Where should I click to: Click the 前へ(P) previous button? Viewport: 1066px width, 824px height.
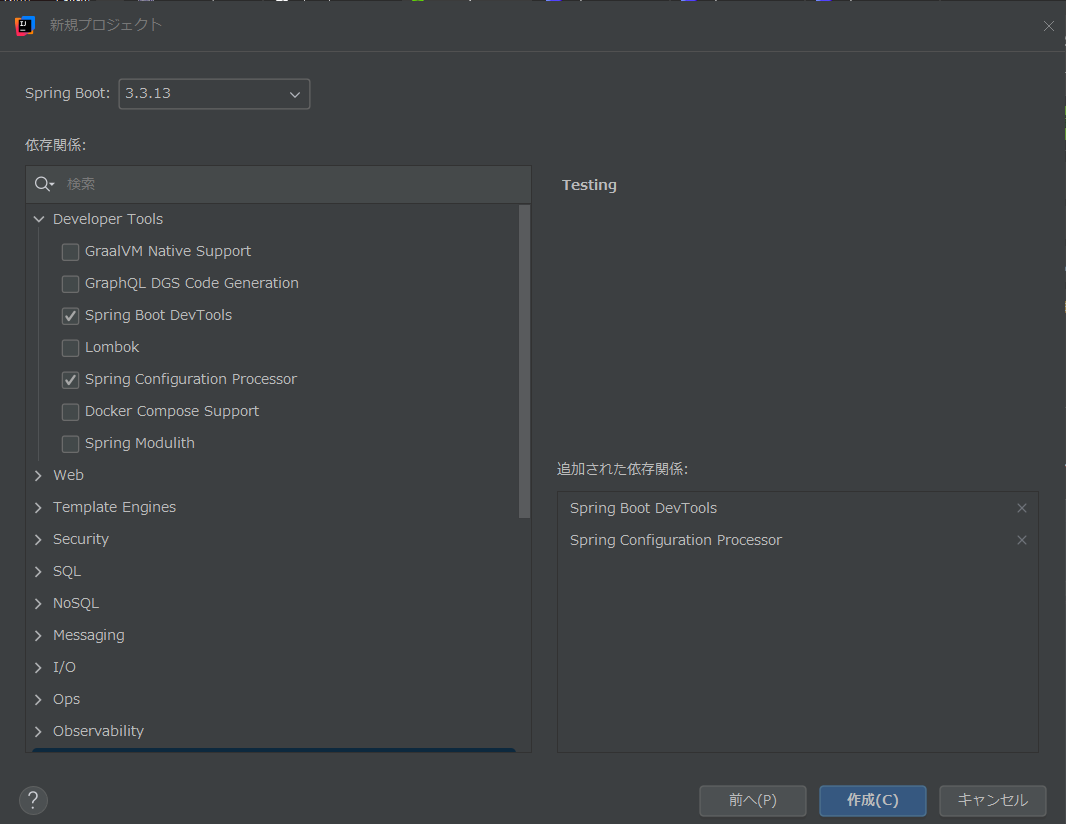(x=753, y=800)
